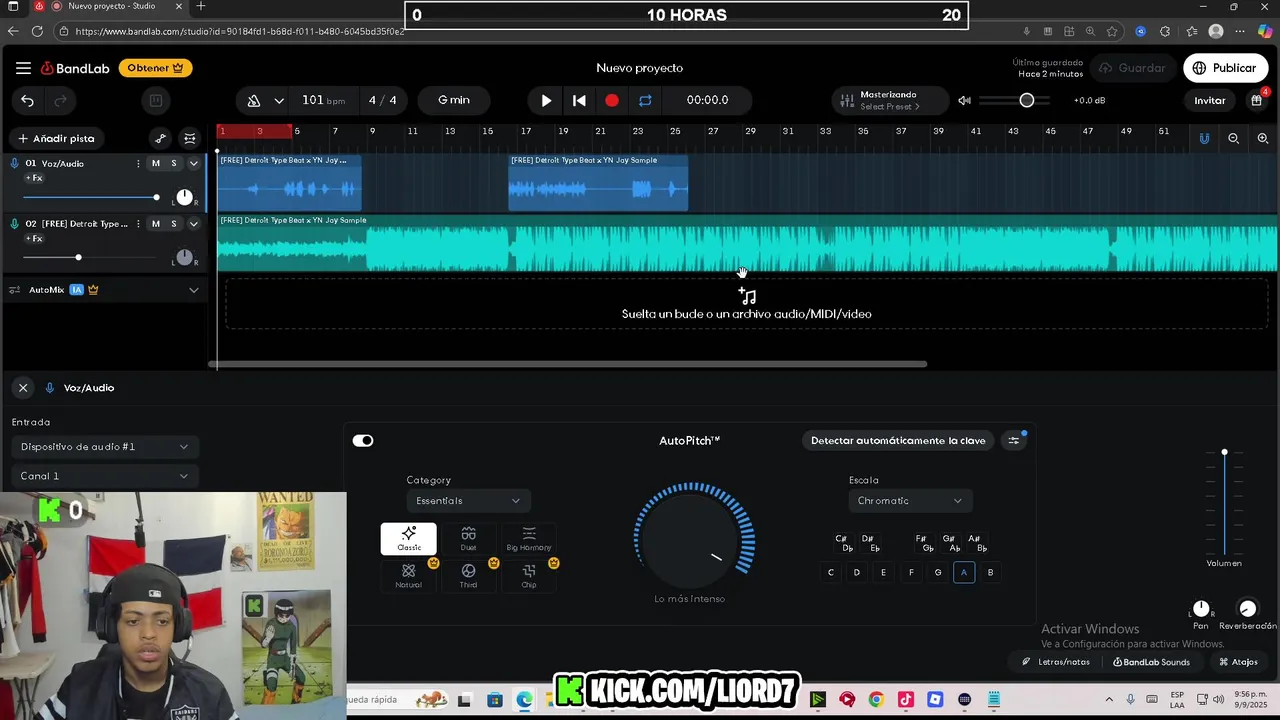The height and width of the screenshot is (720, 1280).
Task: Click Detectar automáticamente la clave
Action: pyautogui.click(x=898, y=441)
